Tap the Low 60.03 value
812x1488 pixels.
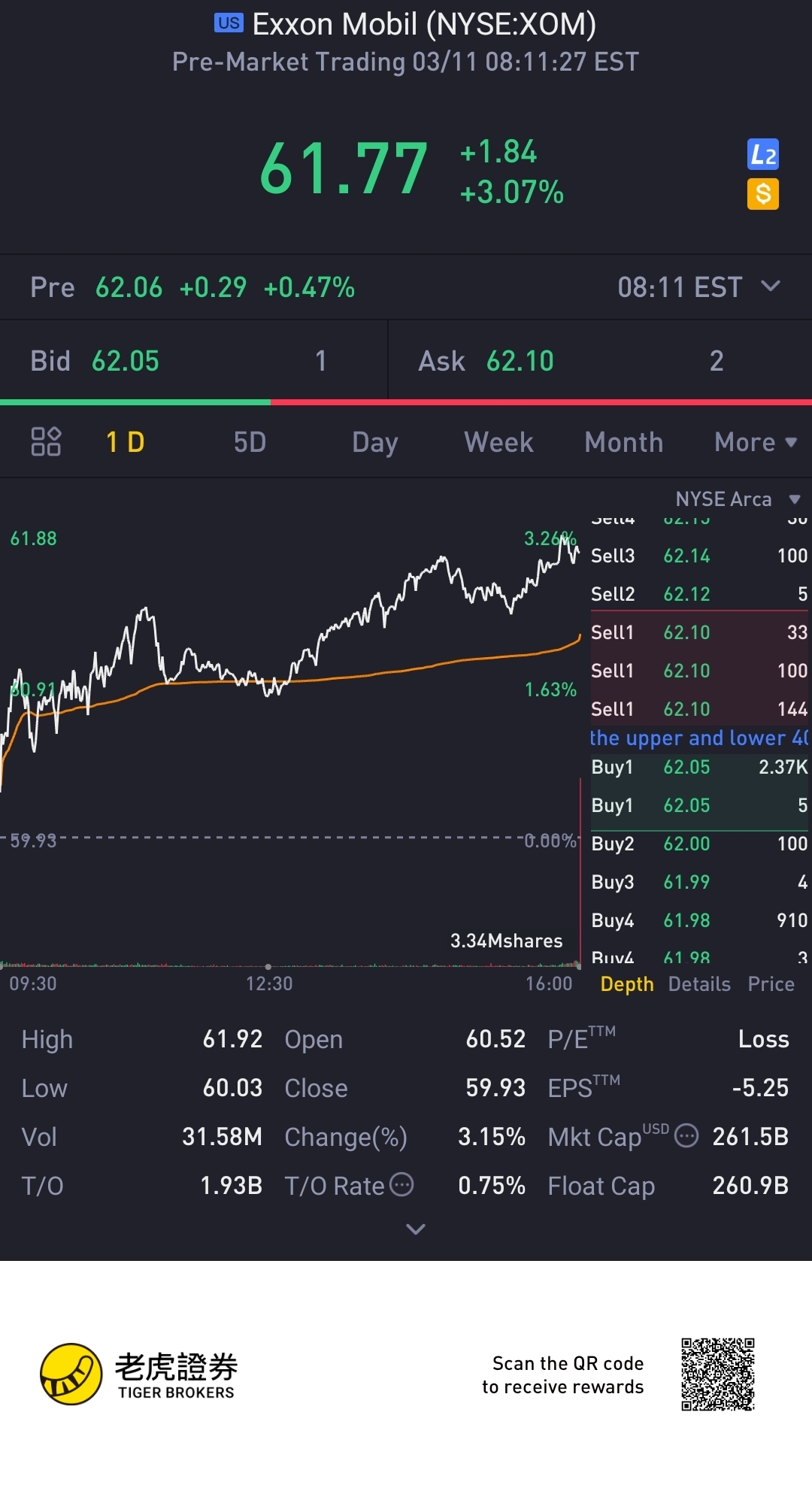pos(233,1088)
